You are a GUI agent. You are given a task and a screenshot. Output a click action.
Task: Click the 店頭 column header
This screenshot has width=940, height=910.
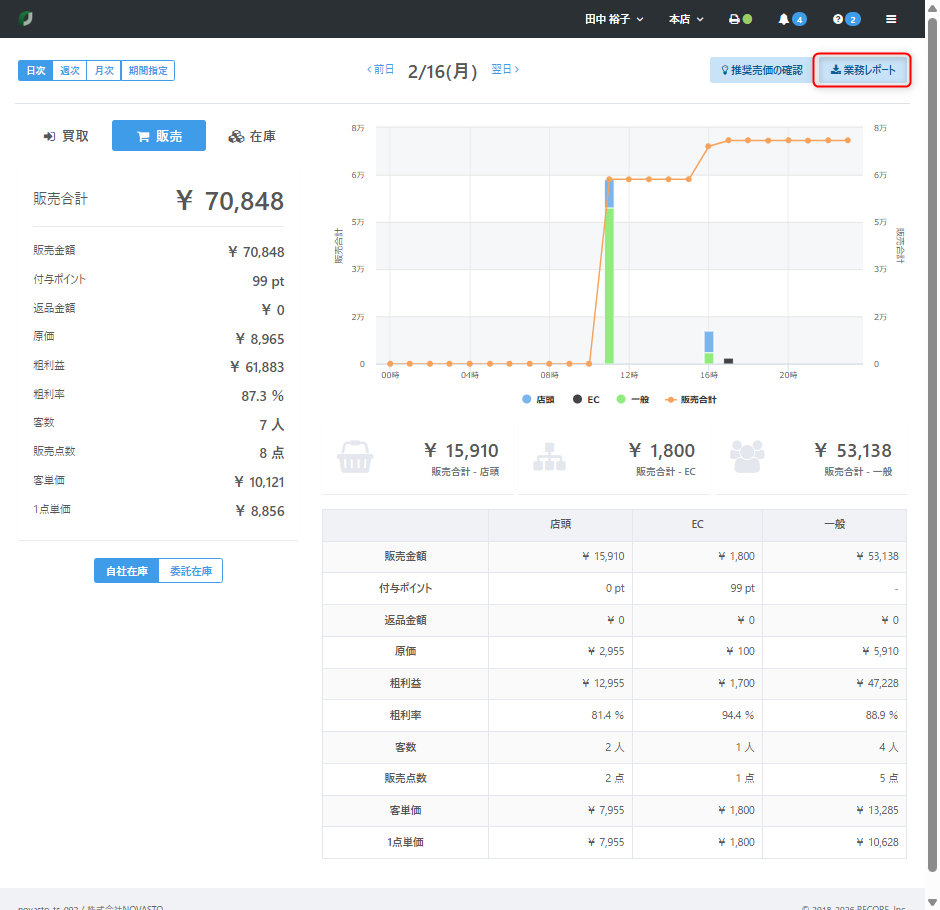[x=560, y=524]
